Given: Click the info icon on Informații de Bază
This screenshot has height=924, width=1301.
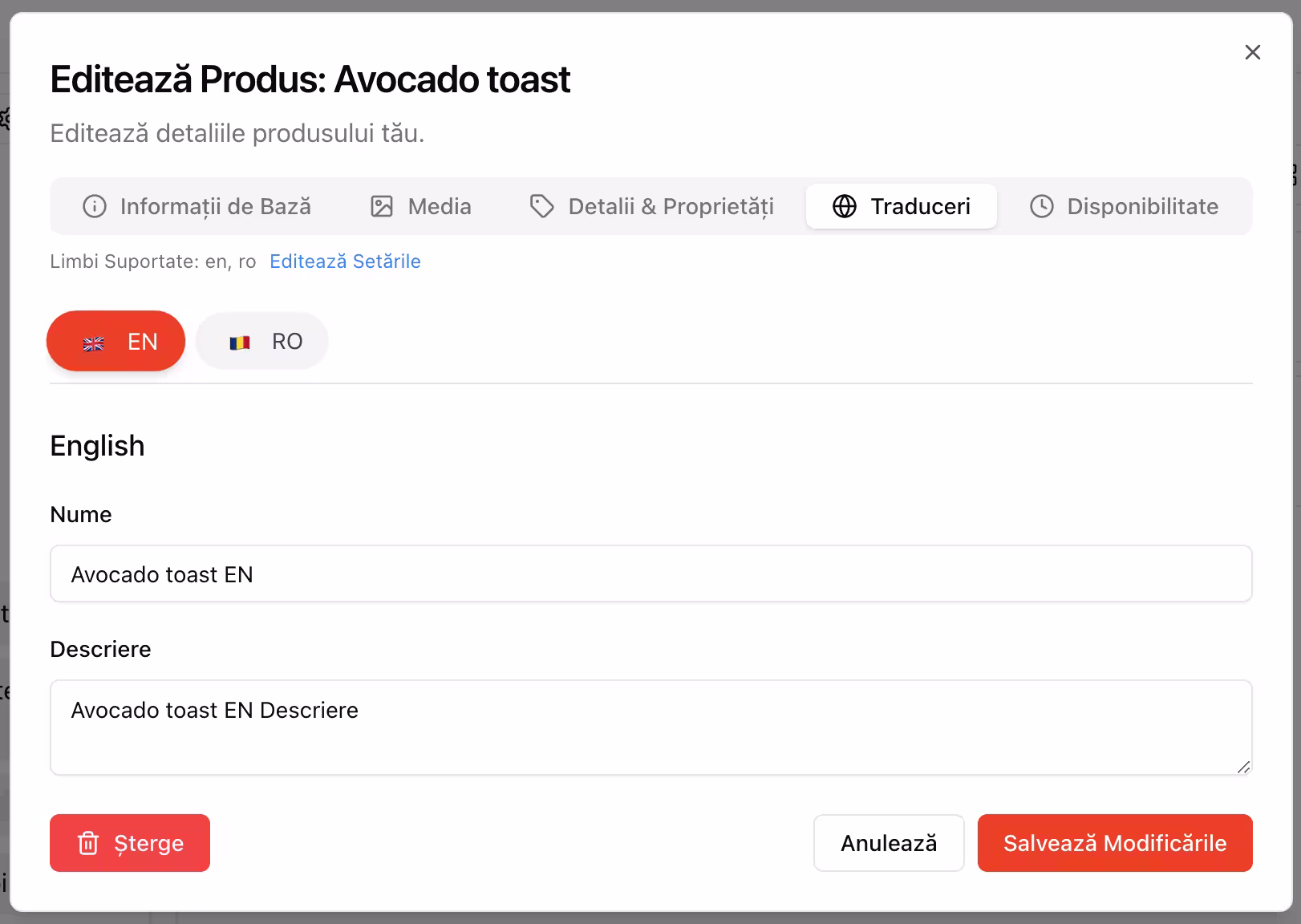Looking at the screenshot, I should point(95,206).
